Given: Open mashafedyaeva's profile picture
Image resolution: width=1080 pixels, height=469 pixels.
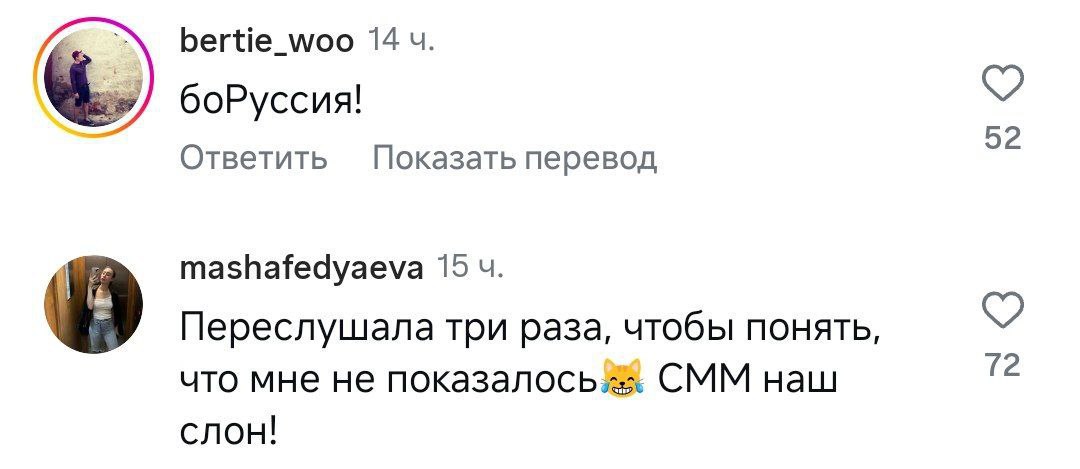Looking at the screenshot, I should (93, 303).
